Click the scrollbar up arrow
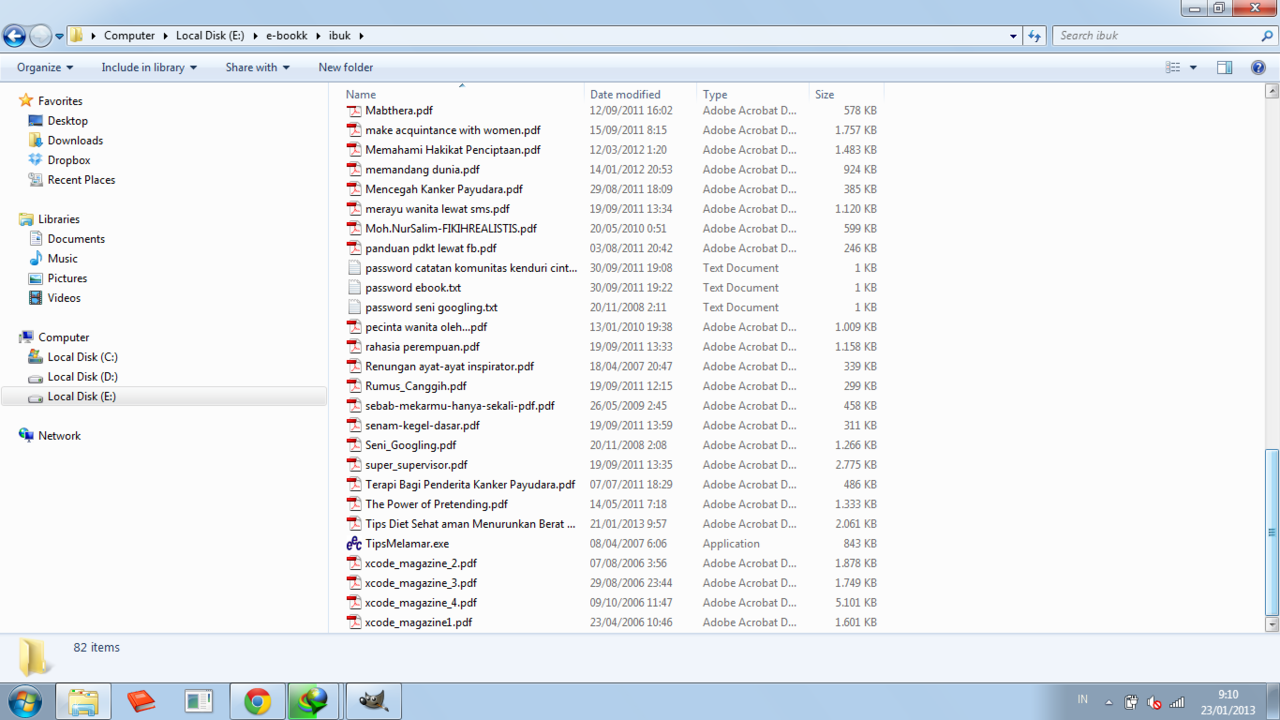Screen dimensions: 1280x720 (1272, 92)
